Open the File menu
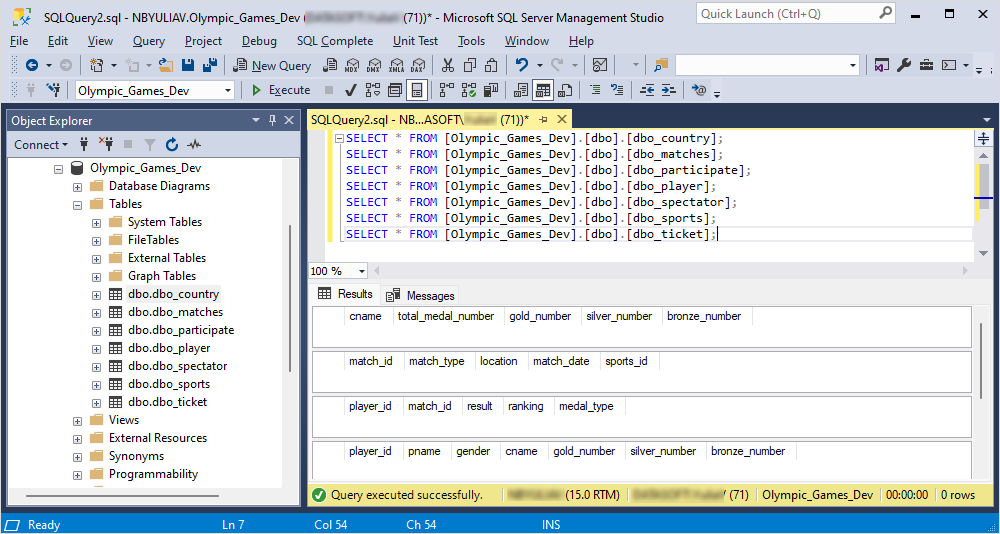 click(19, 41)
